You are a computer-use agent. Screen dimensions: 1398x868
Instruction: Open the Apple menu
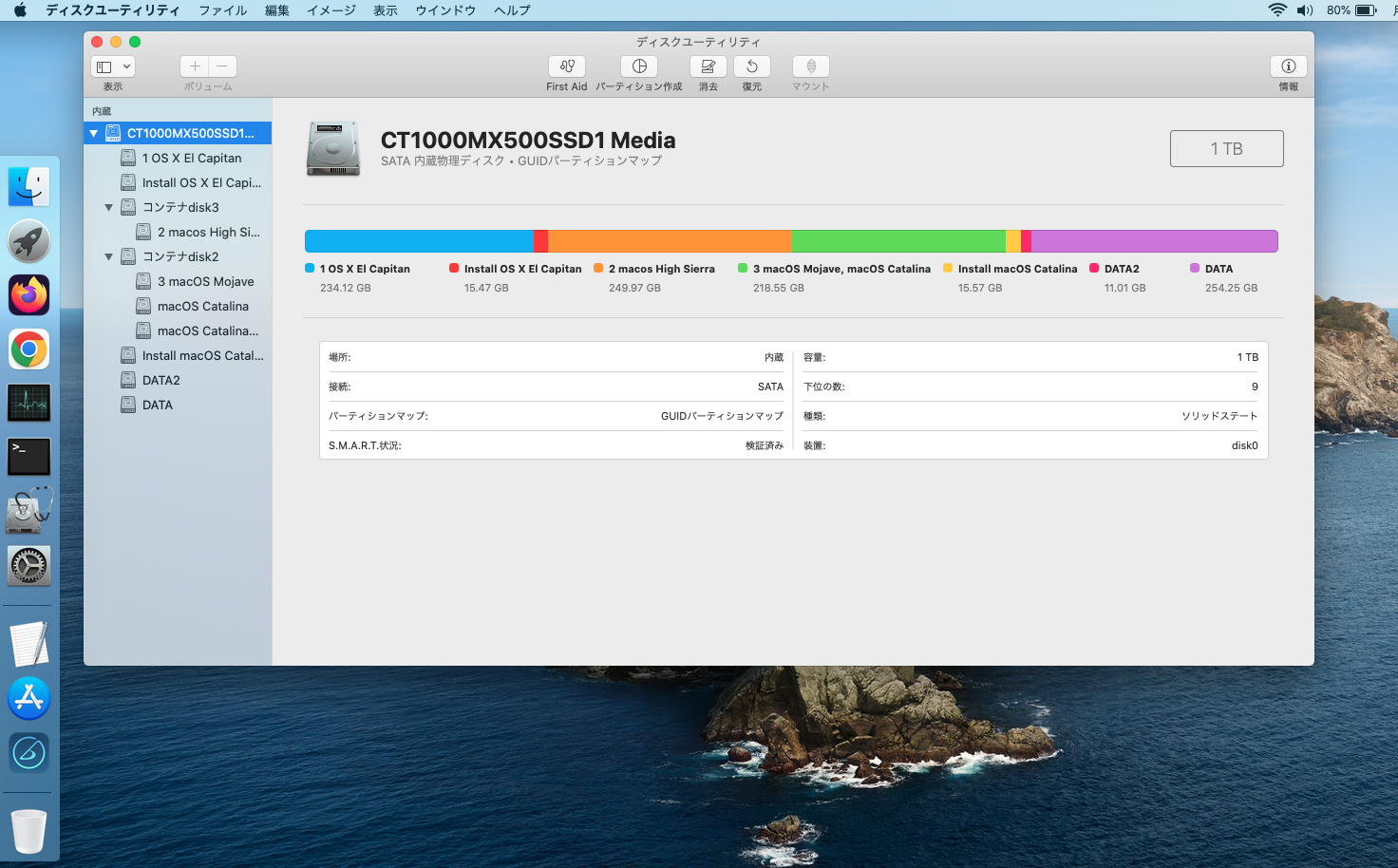[21, 10]
